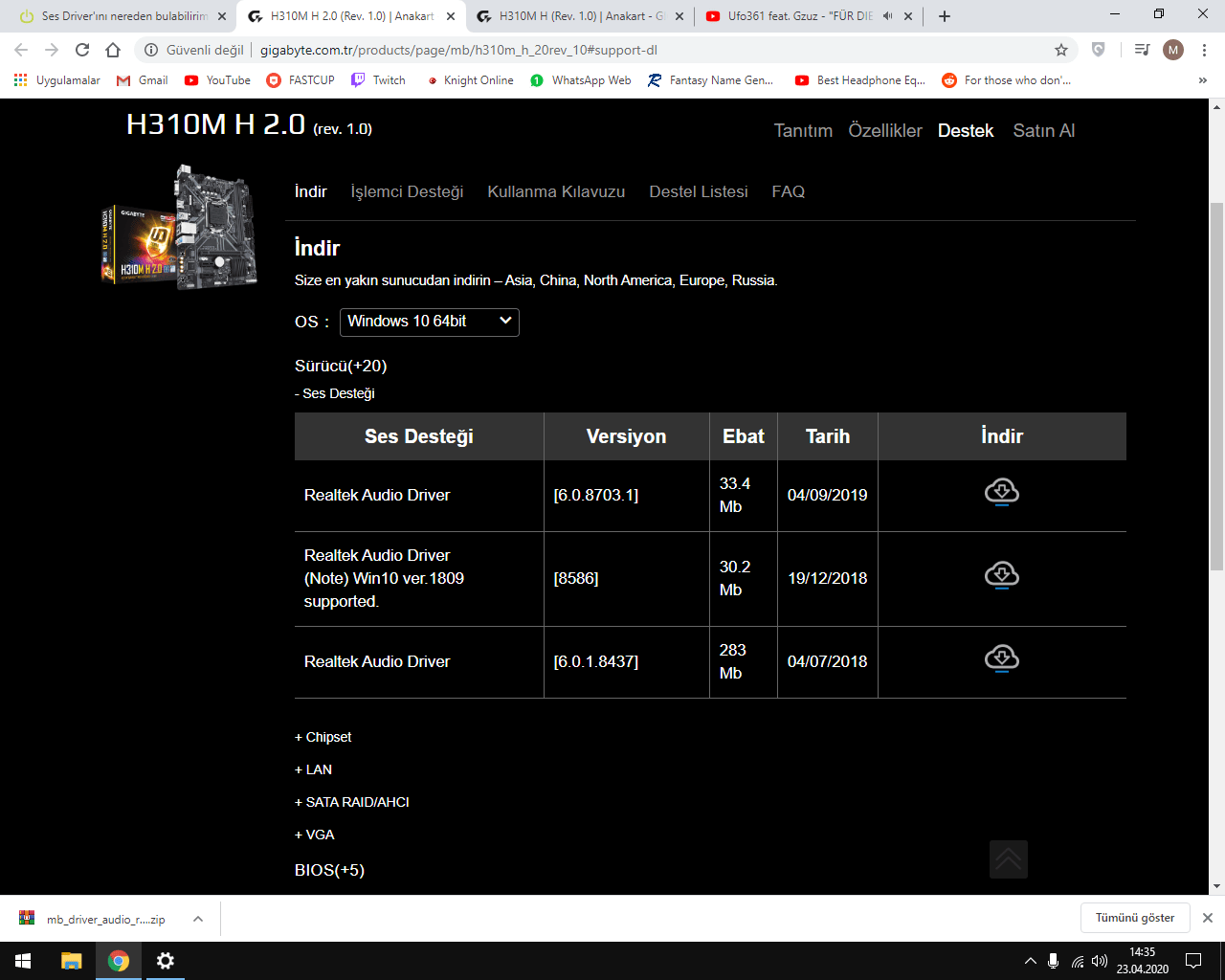Image resolution: width=1225 pixels, height=980 pixels.
Task: Open the Knight Online bookmark
Action: pos(469,80)
